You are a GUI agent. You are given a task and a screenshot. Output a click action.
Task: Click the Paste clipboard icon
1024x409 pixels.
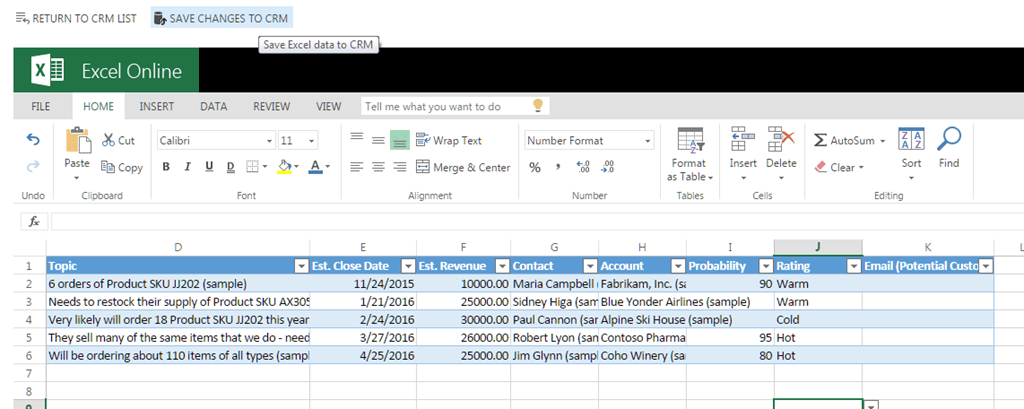(77, 140)
